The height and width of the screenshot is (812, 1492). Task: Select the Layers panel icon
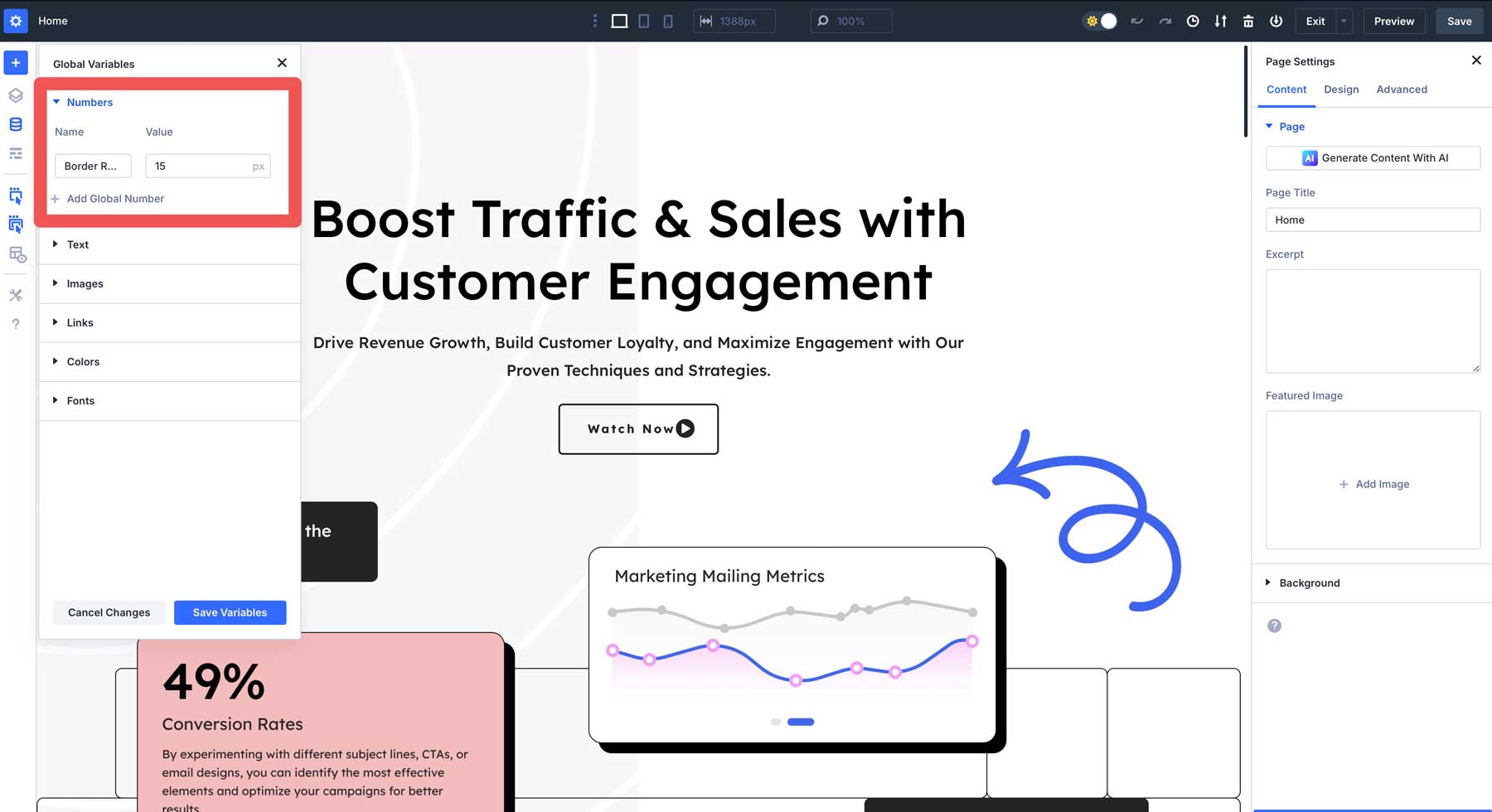tap(15, 95)
